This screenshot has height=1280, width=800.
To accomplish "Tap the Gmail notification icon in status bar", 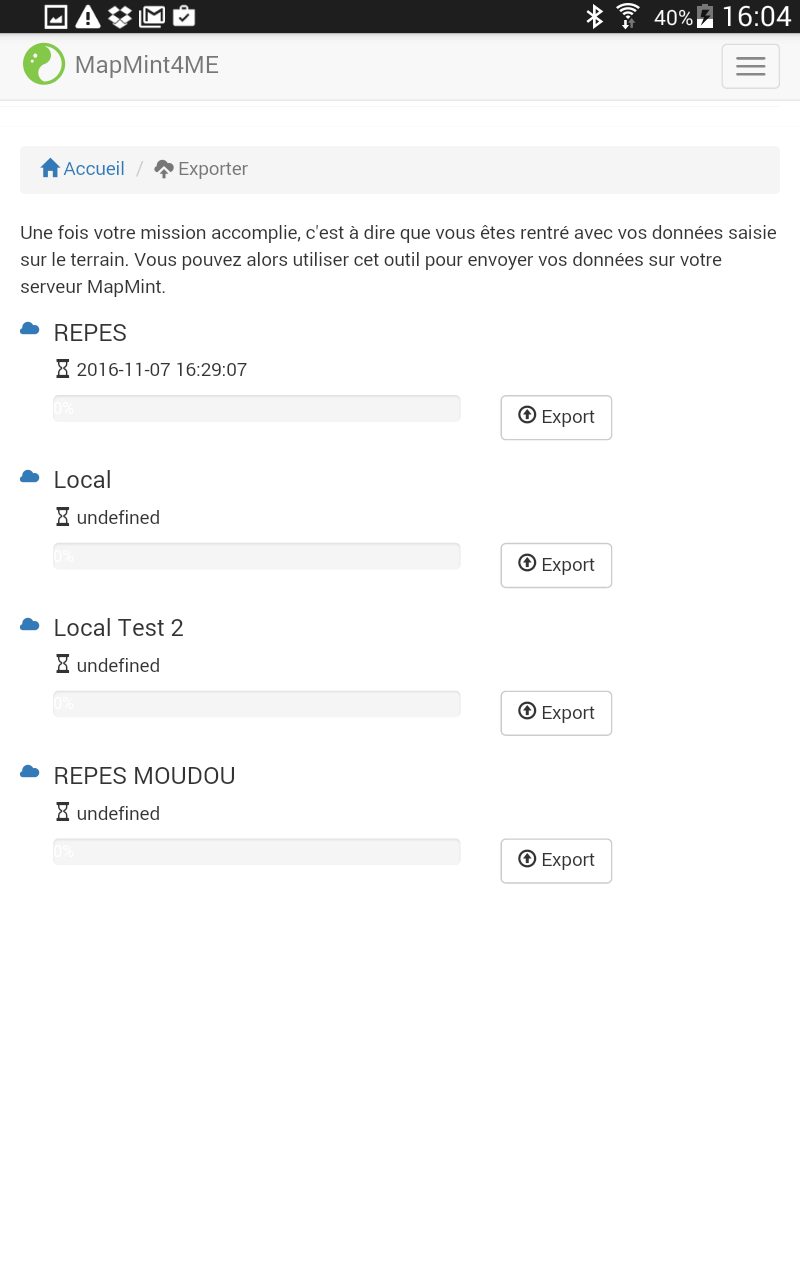I will pos(152,16).
